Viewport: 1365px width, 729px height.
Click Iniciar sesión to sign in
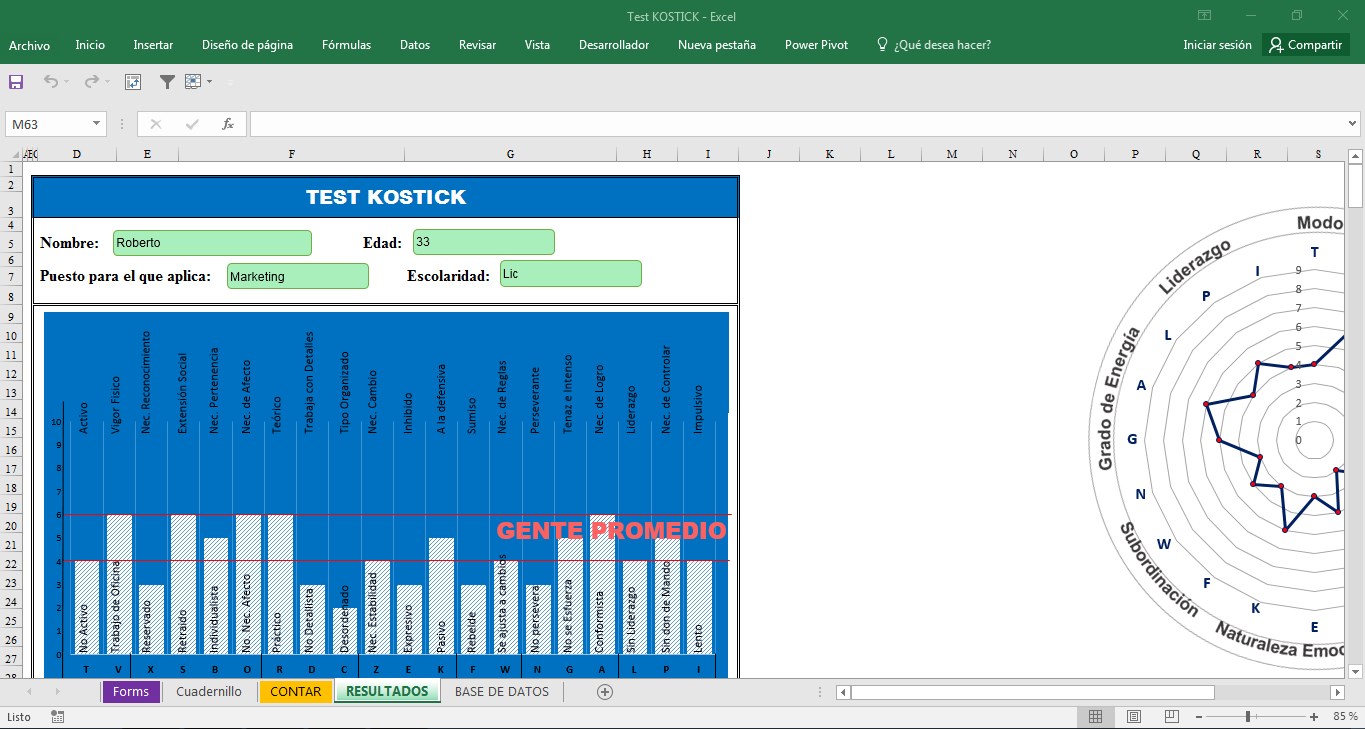click(1217, 45)
